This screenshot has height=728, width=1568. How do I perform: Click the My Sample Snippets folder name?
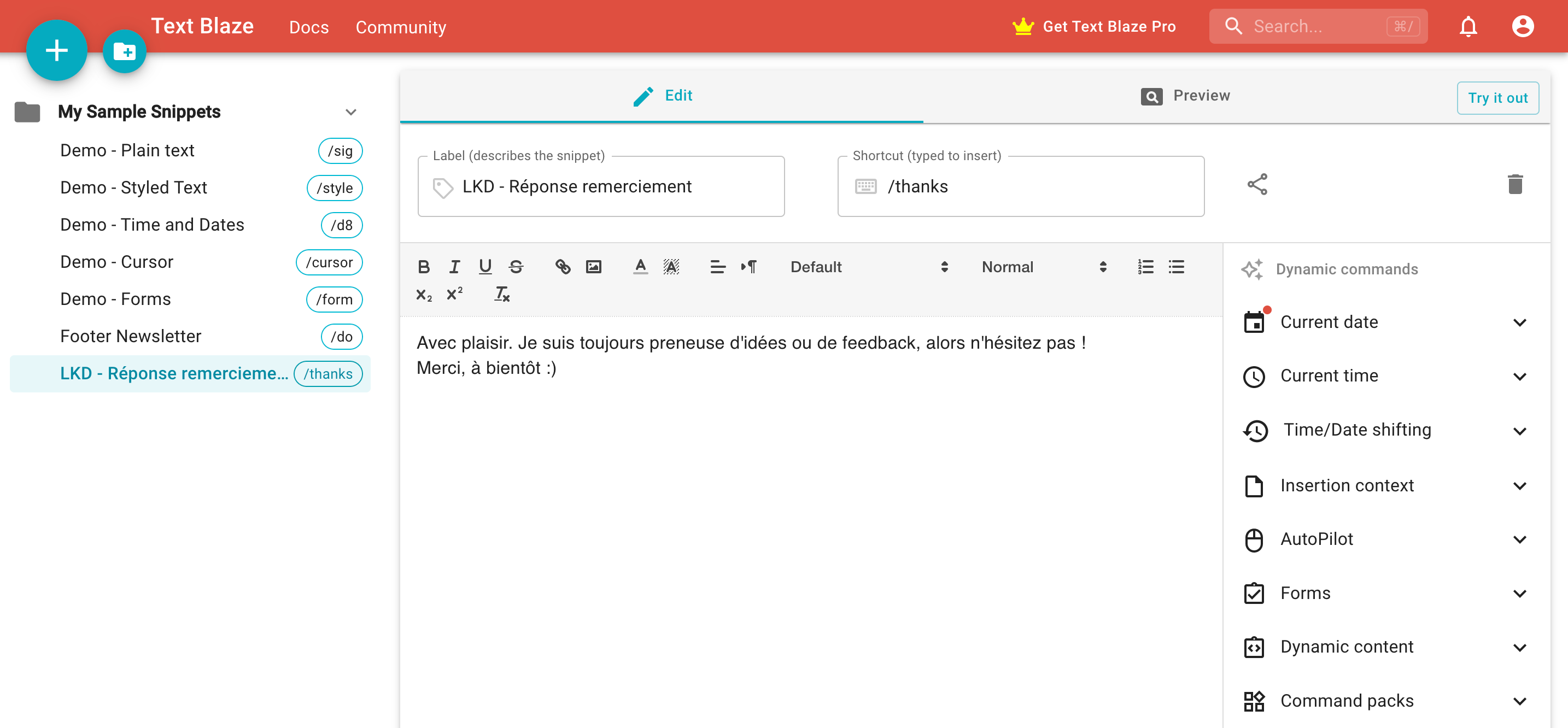[139, 112]
